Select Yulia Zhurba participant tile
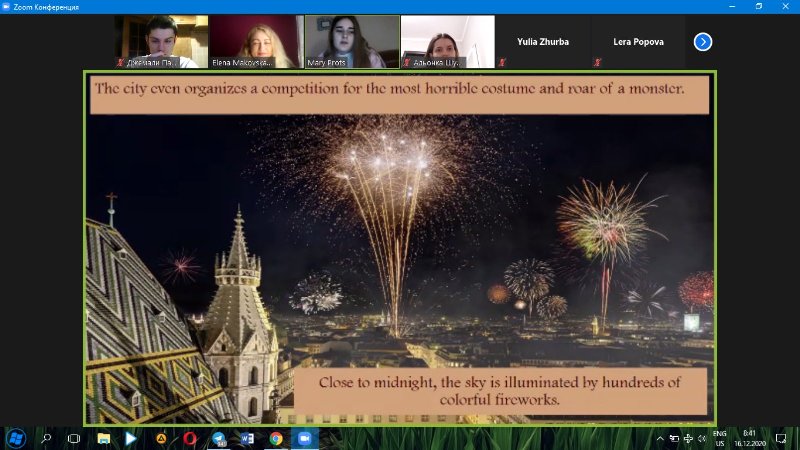The width and height of the screenshot is (800, 450). pos(543,41)
